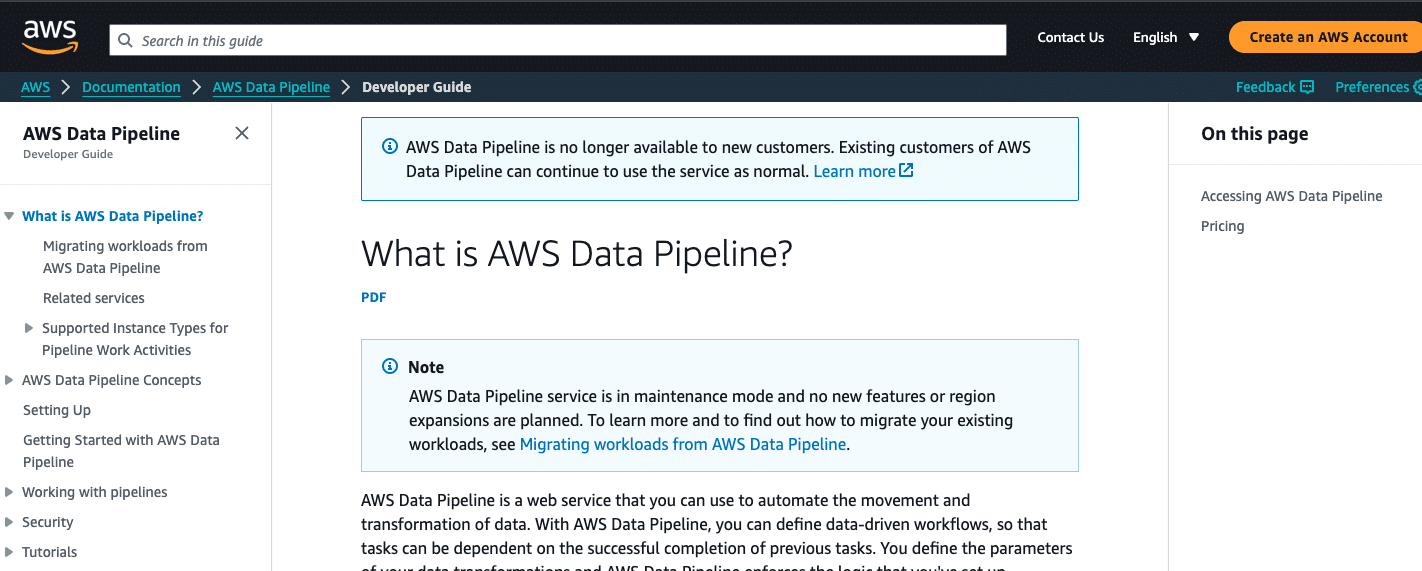Collapse the What is AWS Data Pipeline section
Image resolution: width=1422 pixels, height=571 pixels.
pos(9,216)
